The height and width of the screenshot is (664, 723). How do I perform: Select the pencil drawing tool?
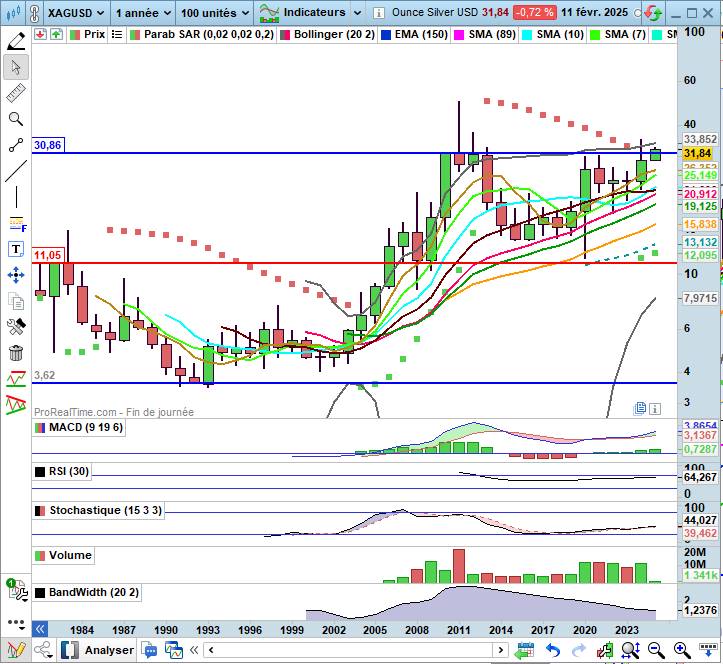16,41
